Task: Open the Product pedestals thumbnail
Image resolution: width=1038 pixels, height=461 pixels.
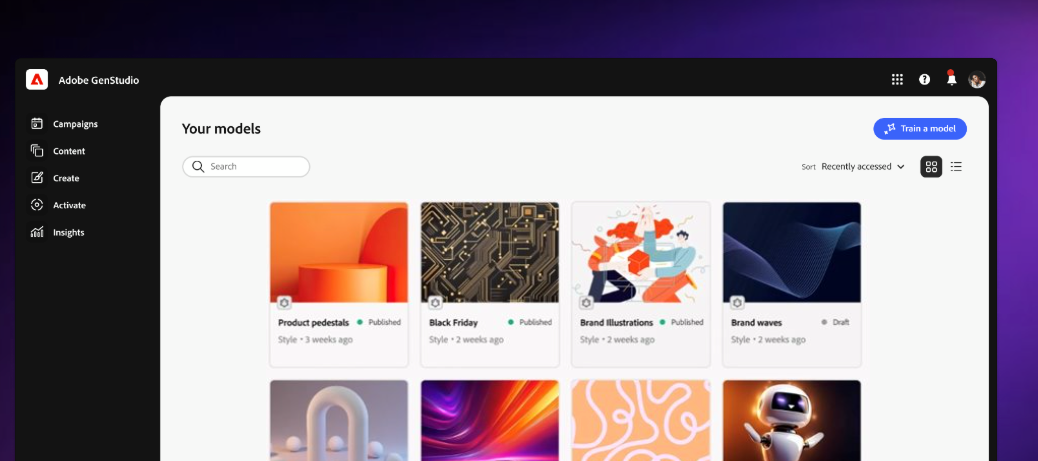Action: click(x=339, y=252)
